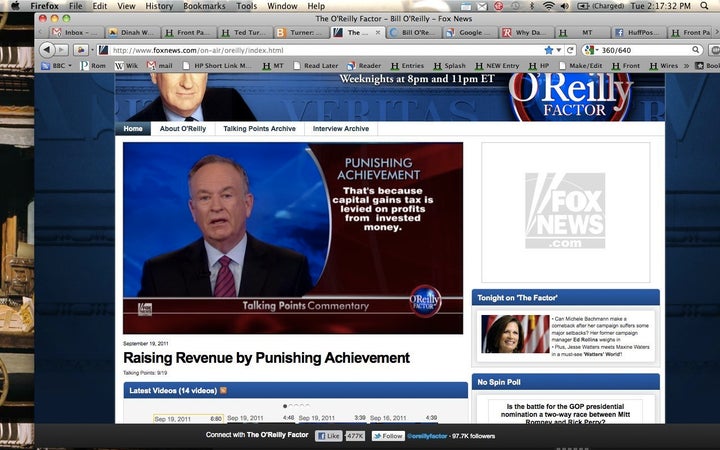Switch to the Turner: tab
Image resolution: width=720 pixels, height=450 pixels.
click(x=302, y=33)
